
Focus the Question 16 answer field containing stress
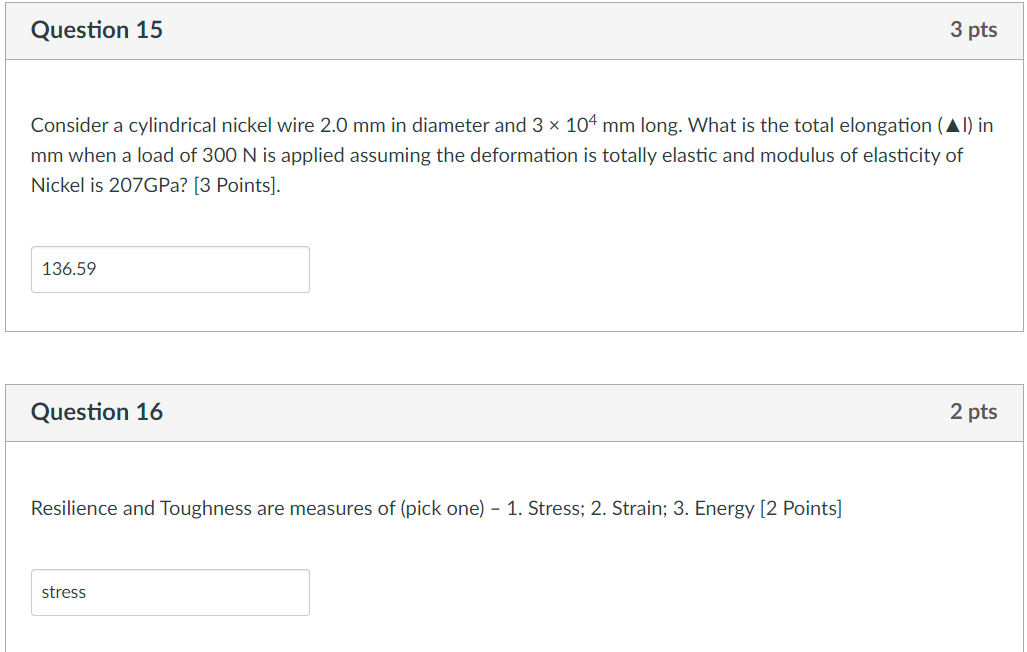[x=170, y=592]
